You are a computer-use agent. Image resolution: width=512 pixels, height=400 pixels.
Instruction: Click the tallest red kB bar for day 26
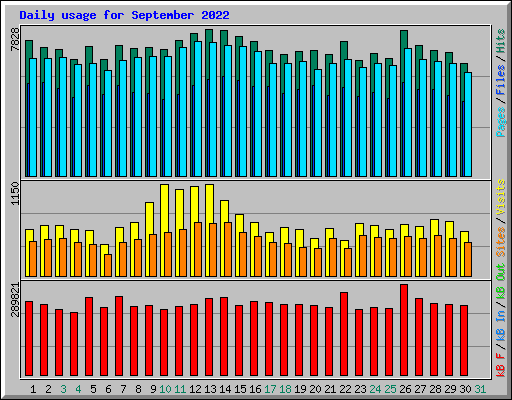click(x=404, y=330)
